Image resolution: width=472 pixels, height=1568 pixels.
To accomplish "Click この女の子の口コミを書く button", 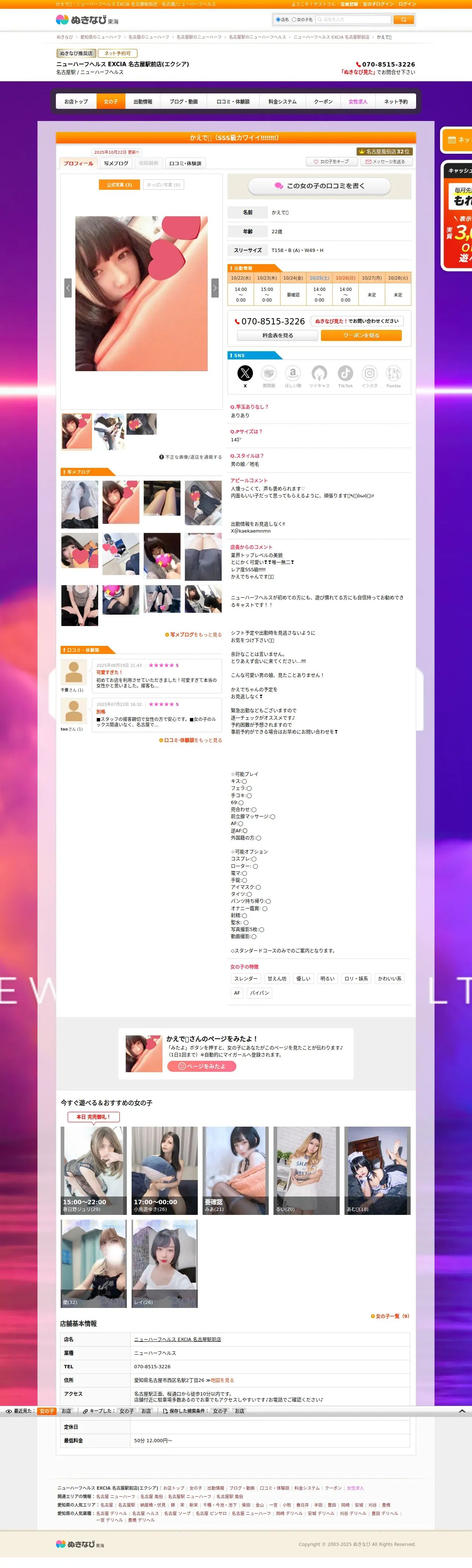I will 319,186.
